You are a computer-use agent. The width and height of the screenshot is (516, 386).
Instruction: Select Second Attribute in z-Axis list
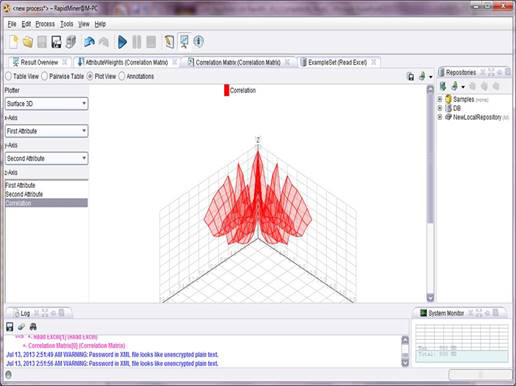(46, 194)
